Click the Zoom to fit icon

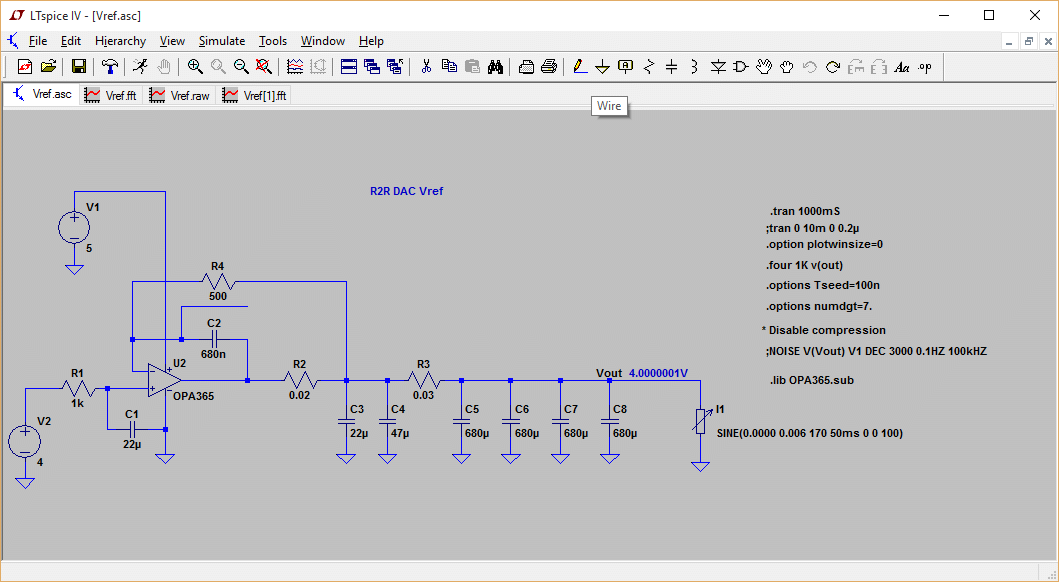pos(263,67)
